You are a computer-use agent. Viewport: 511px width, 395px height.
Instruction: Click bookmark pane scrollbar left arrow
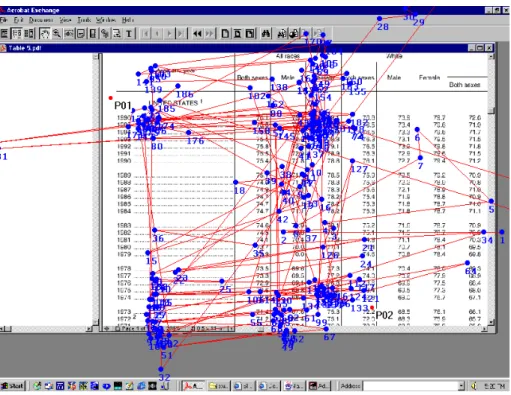2,329
